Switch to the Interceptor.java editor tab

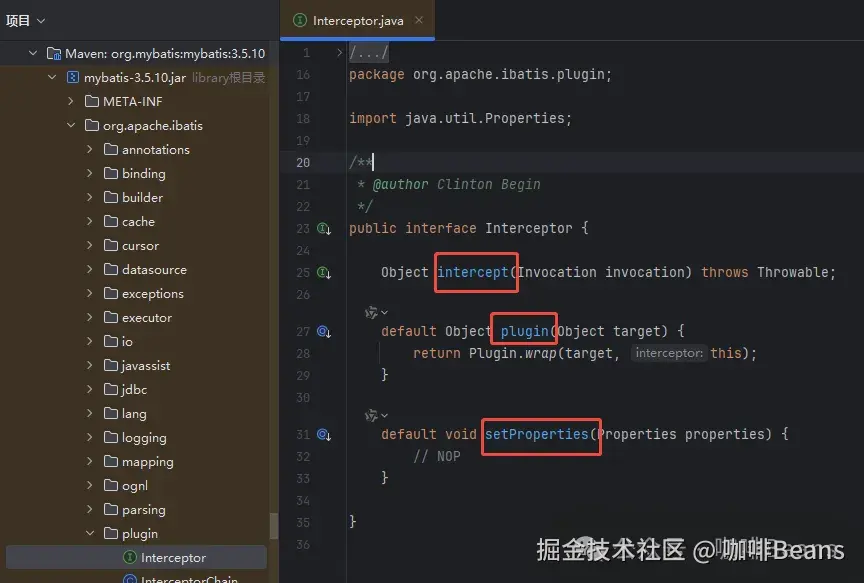[x=357, y=19]
